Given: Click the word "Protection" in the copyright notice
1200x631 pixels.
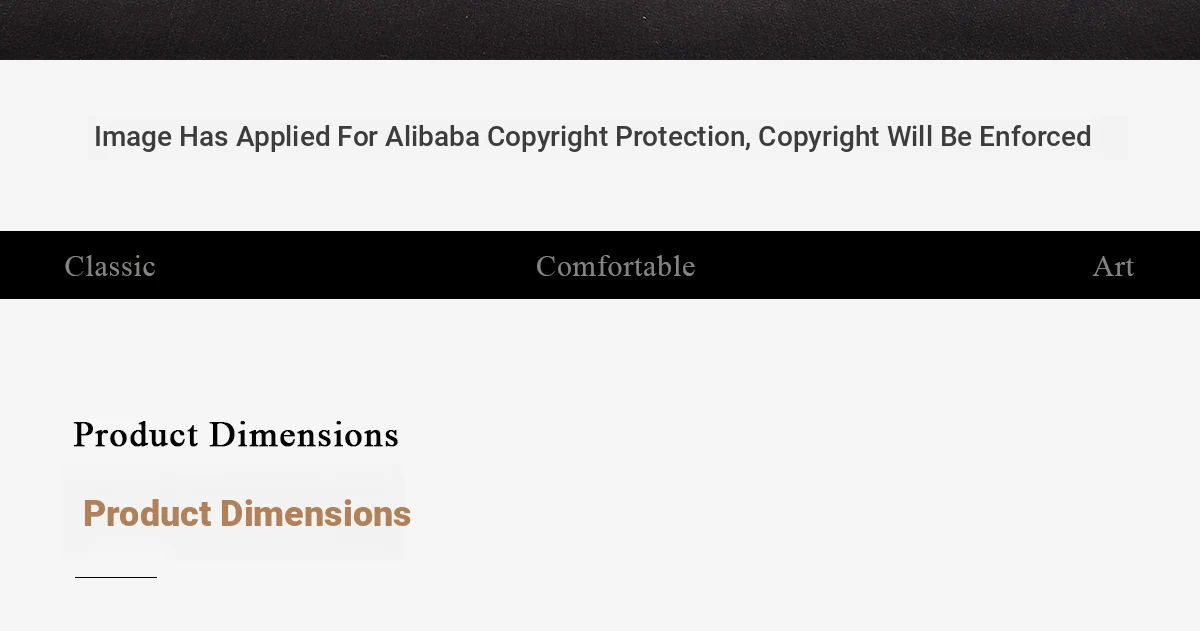Looking at the screenshot, I should (x=682, y=137).
